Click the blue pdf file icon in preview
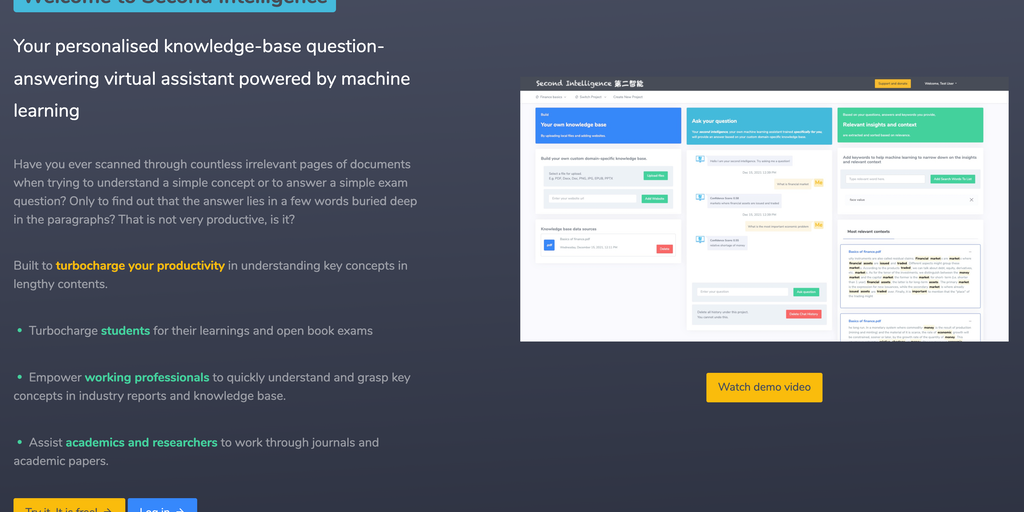Viewport: 1024px width, 512px height. coord(549,245)
